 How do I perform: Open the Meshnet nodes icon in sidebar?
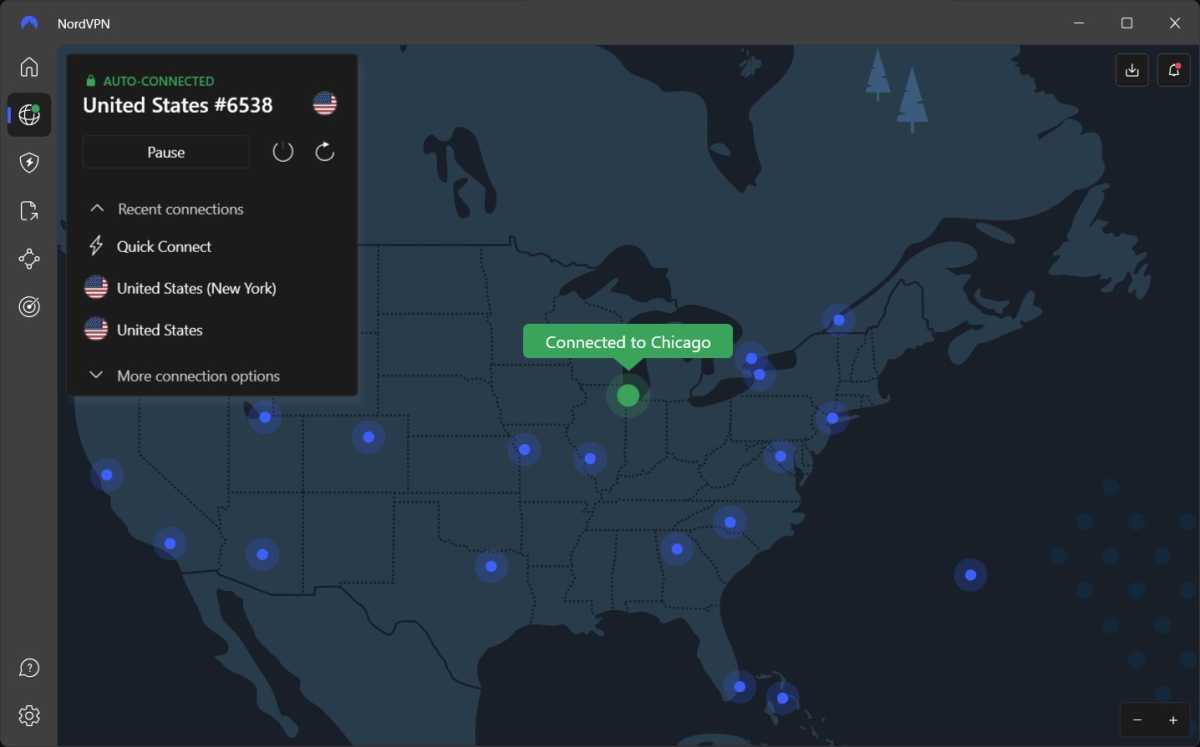point(29,259)
